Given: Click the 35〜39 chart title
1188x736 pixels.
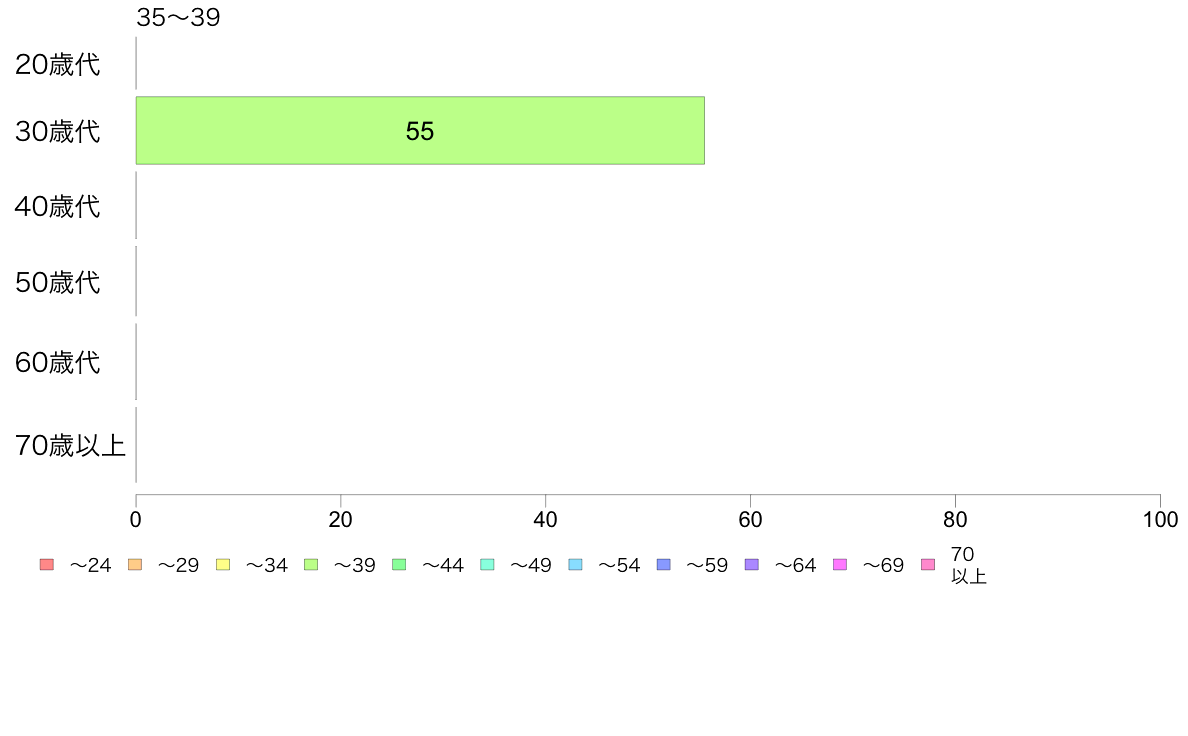Looking at the screenshot, I should (x=178, y=17).
